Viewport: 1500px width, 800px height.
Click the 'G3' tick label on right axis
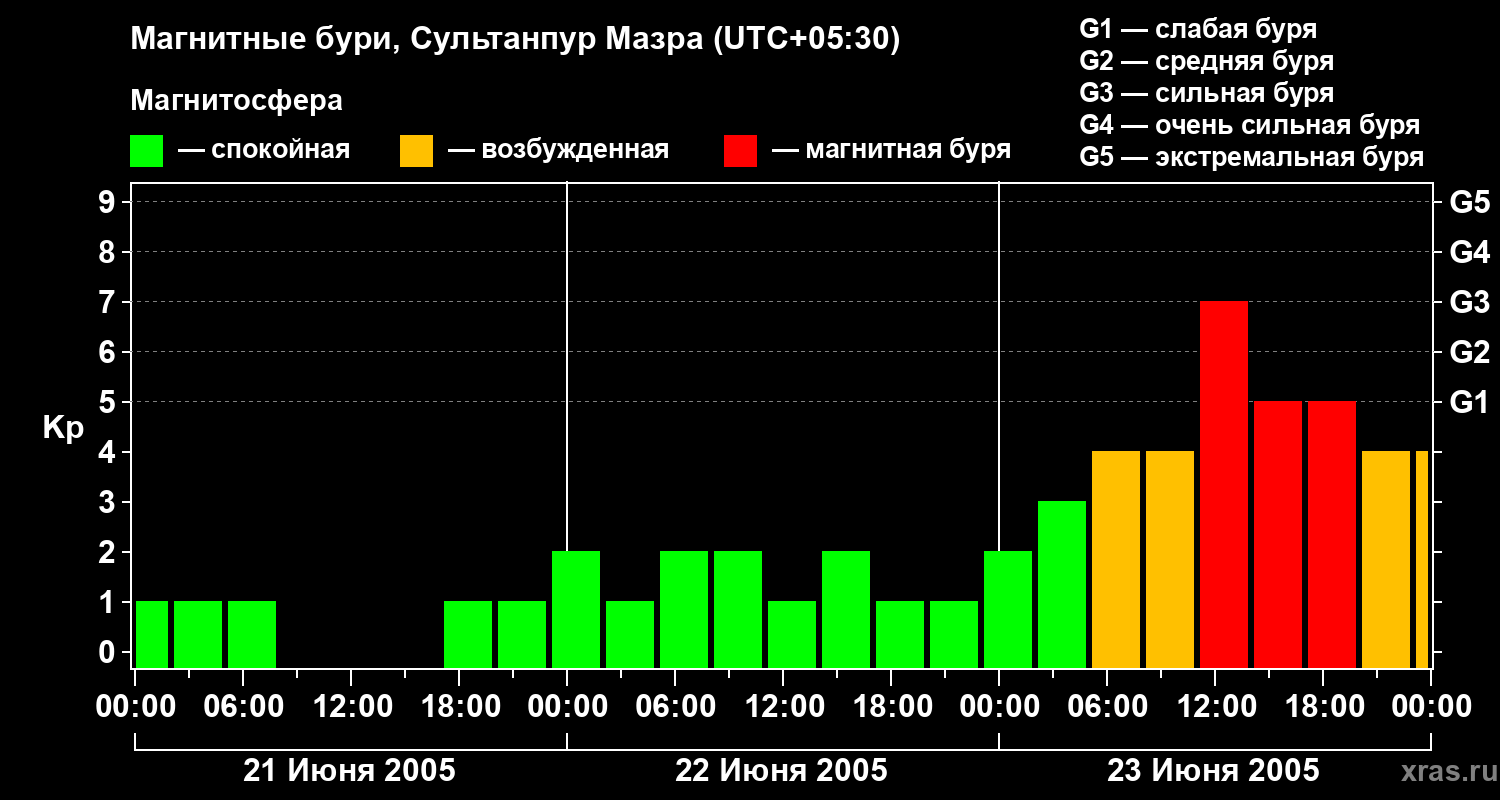(x=1469, y=302)
